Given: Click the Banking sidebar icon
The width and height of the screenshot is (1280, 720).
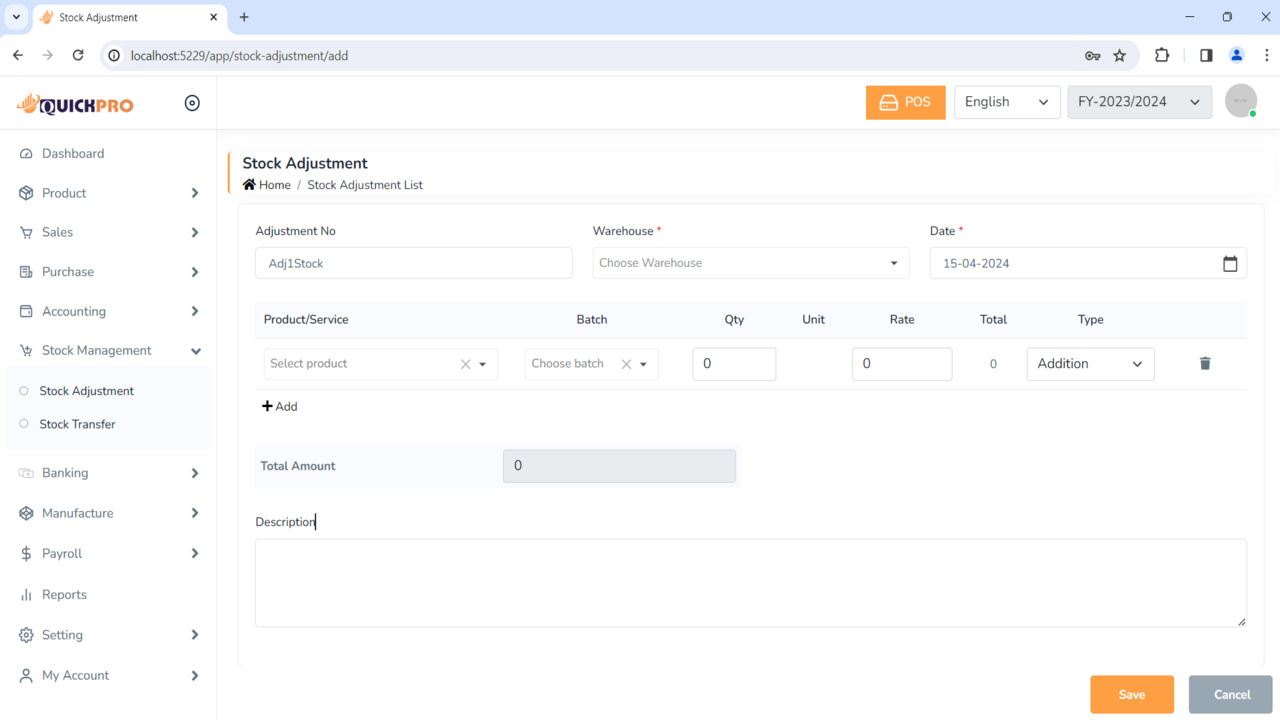Looking at the screenshot, I should 27,472.
